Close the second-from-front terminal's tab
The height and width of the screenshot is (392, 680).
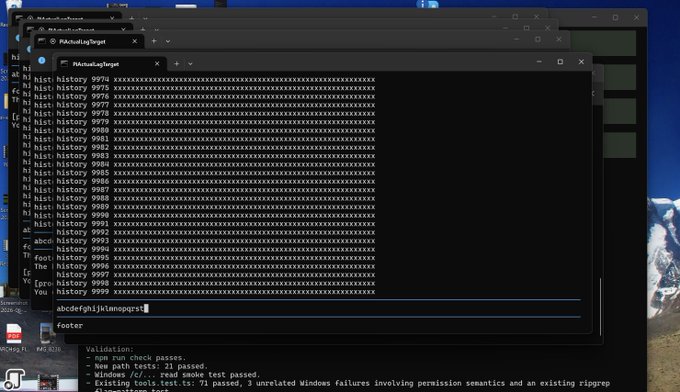point(134,41)
